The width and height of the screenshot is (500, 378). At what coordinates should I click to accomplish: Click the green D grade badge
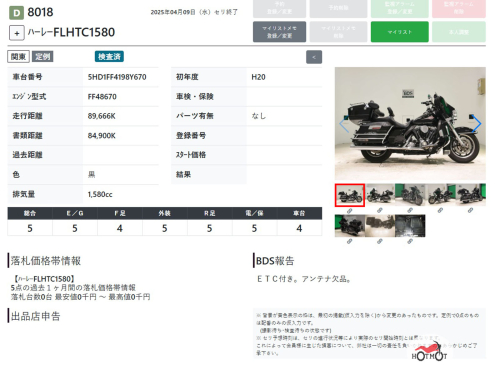(x=16, y=13)
